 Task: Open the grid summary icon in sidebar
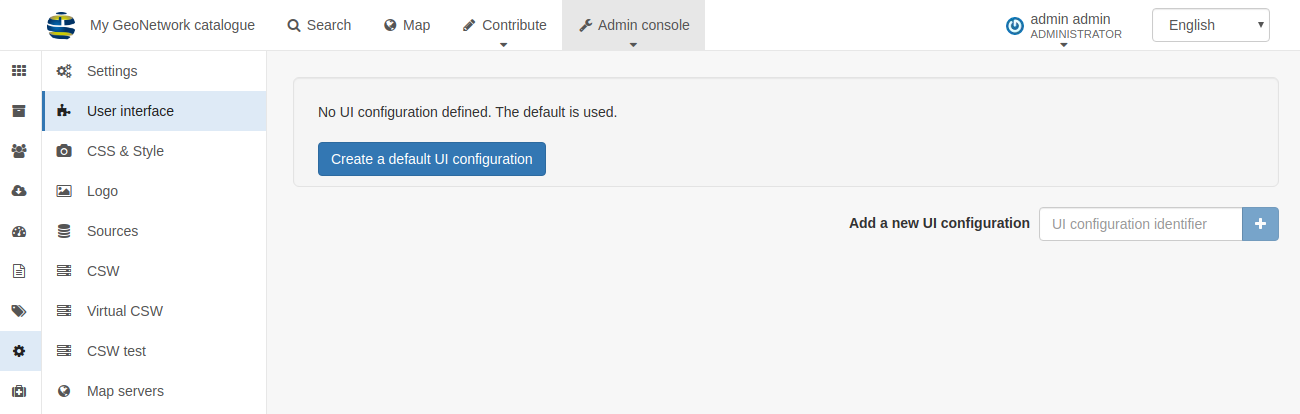pos(19,71)
